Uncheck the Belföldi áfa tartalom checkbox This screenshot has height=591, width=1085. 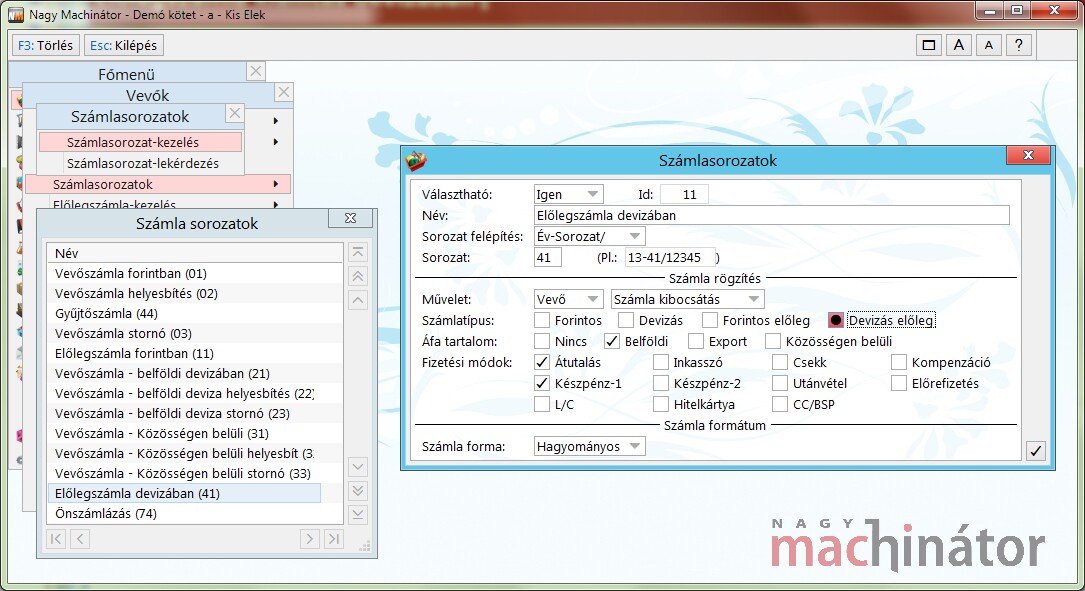coord(612,342)
